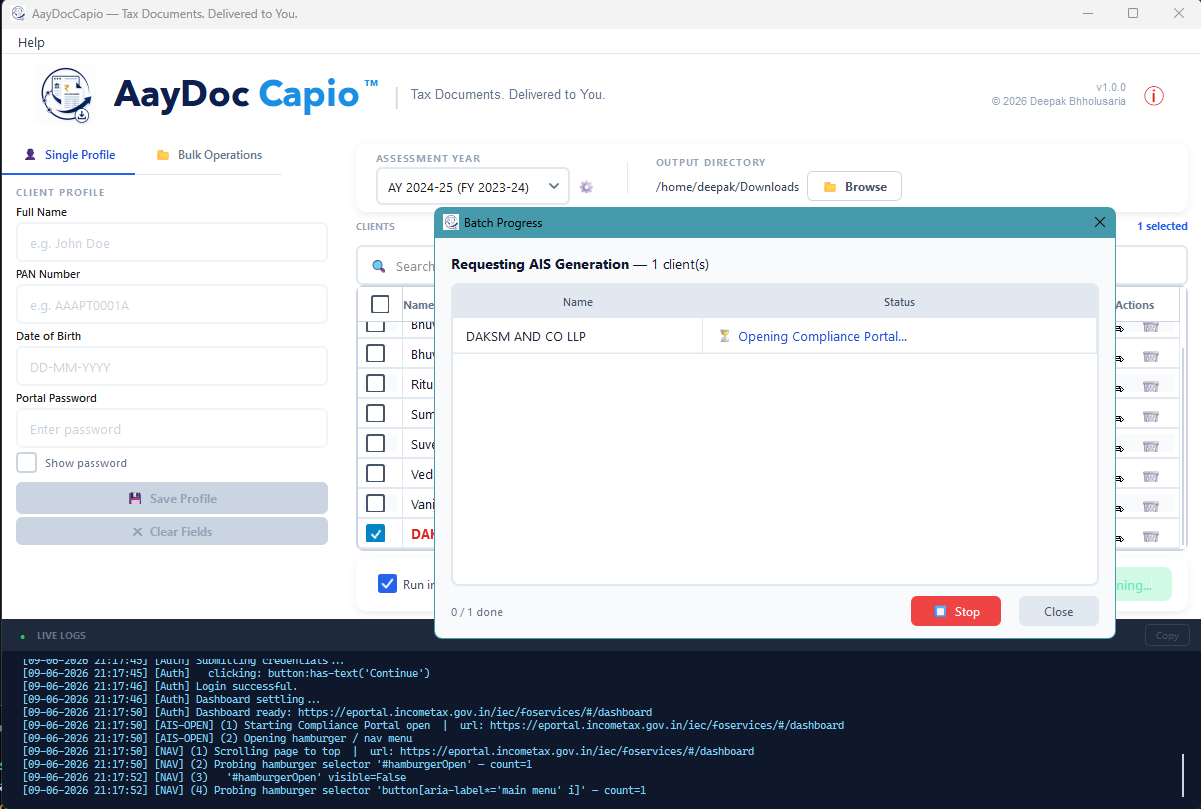Stop the batch with the red Stop button
Viewport: 1201px width, 809px height.
(956, 611)
